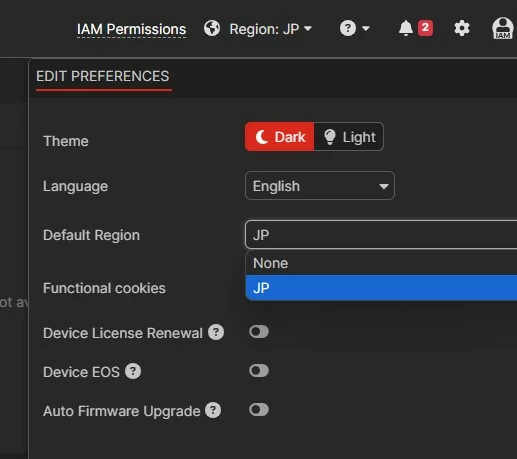This screenshot has height=459, width=517.
Task: Enable Auto Firmware Upgrade toggle
Action: click(259, 410)
